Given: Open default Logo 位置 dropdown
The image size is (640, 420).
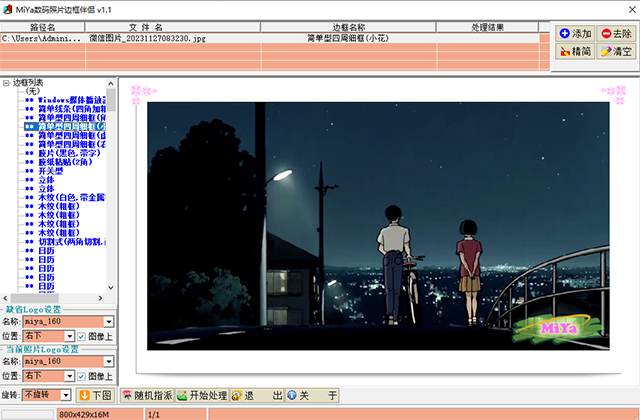Looking at the screenshot, I should 69,336.
